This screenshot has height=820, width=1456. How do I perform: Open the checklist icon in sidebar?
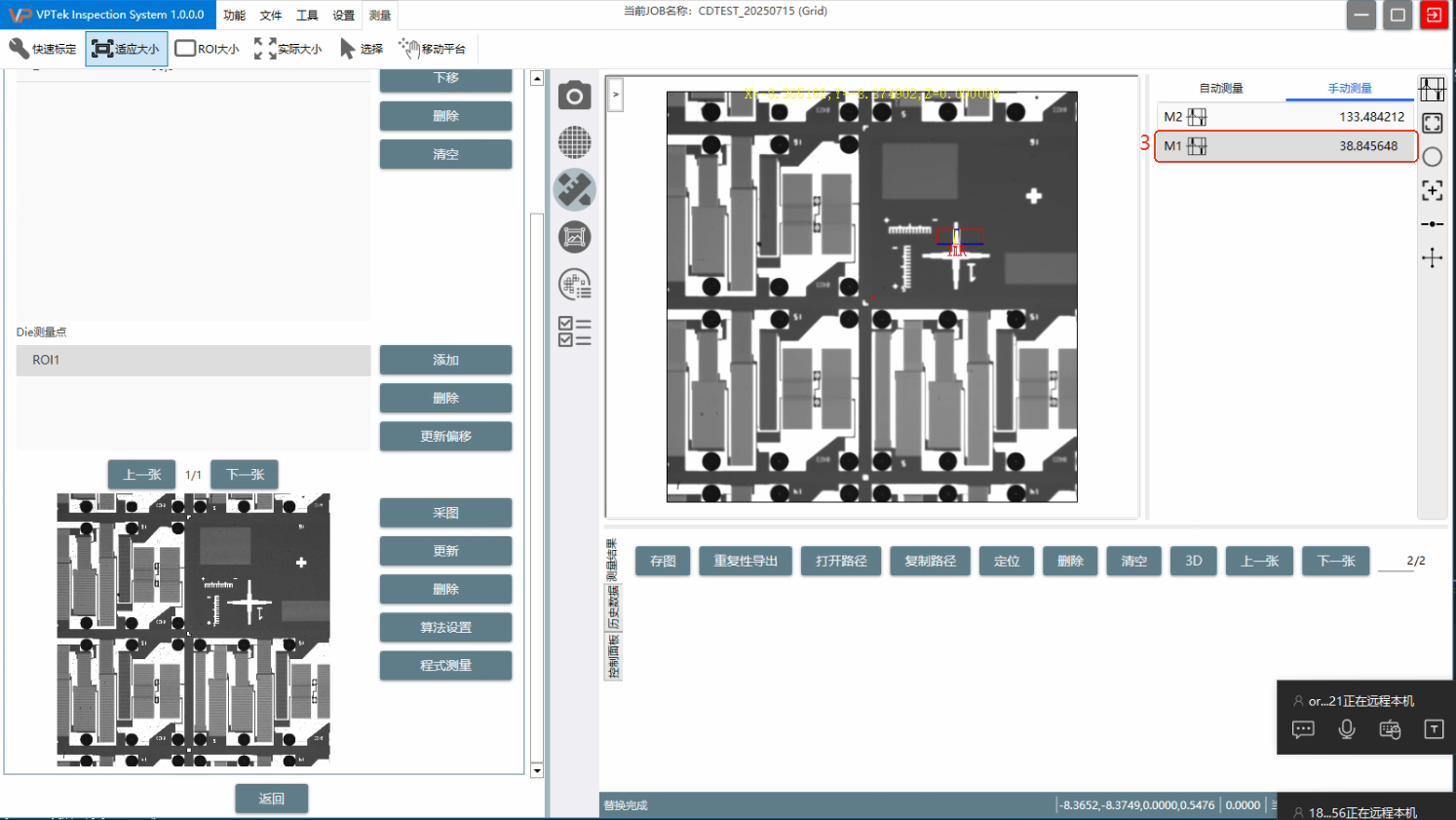click(x=574, y=332)
